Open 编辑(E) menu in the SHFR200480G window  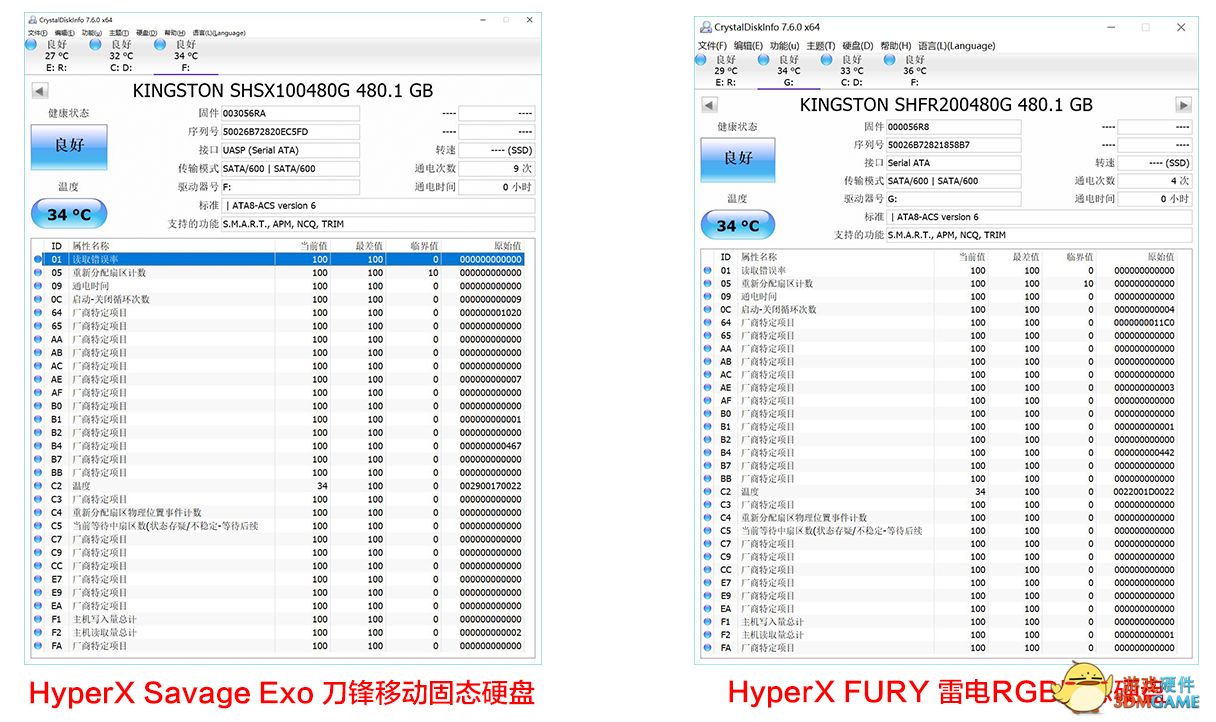[748, 46]
